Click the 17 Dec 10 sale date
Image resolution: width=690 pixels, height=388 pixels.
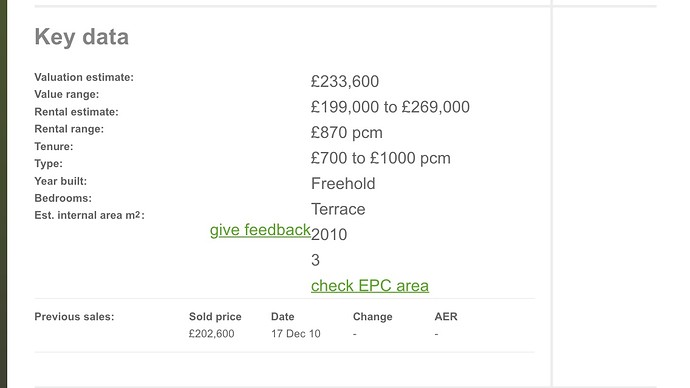click(296, 334)
